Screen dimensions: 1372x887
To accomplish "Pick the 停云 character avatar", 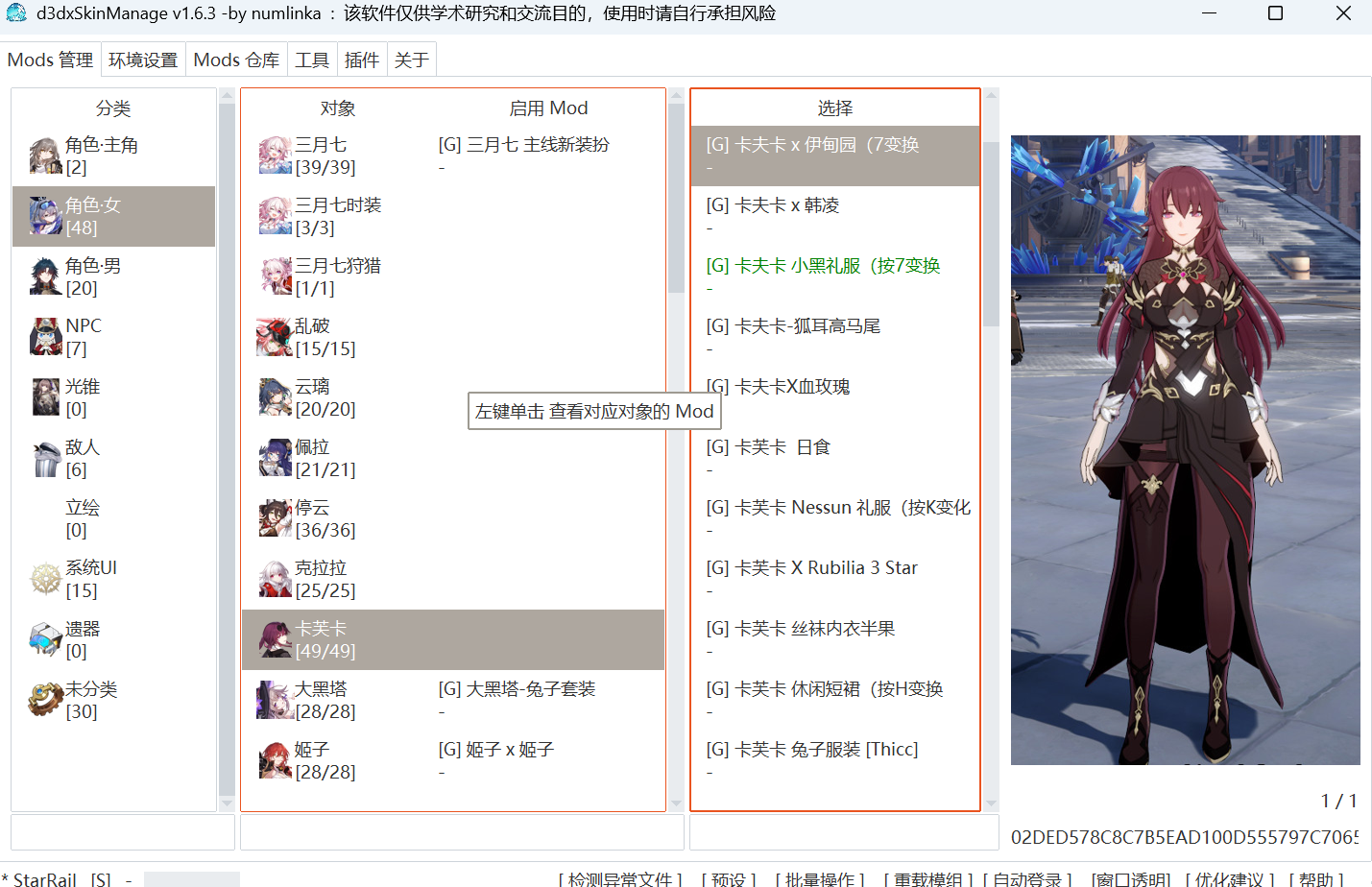I will pyautogui.click(x=275, y=519).
